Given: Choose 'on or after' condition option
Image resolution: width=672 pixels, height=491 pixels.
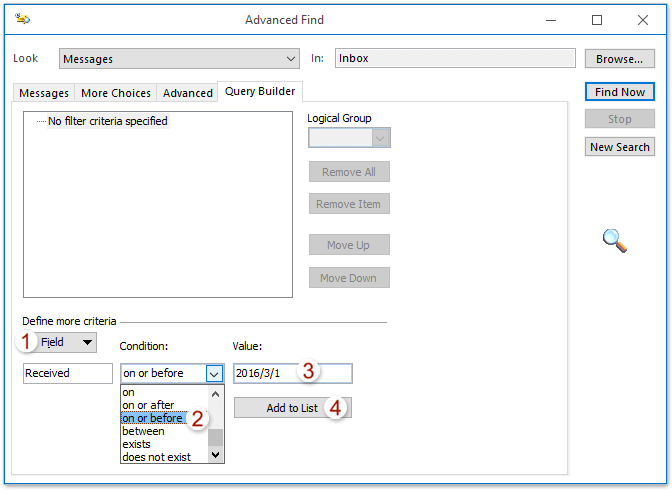Looking at the screenshot, I should [148, 405].
